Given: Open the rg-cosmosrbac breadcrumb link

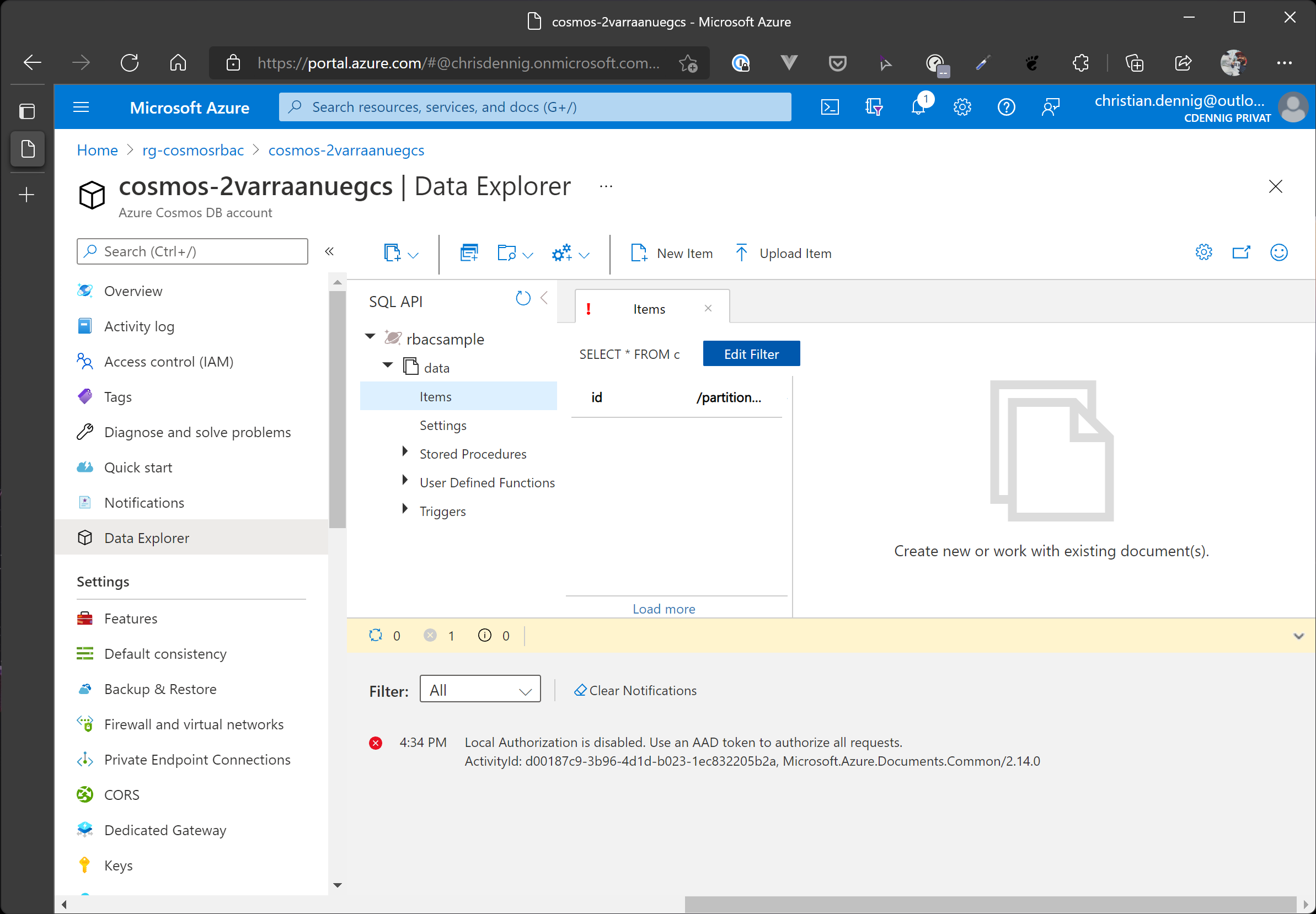Looking at the screenshot, I should [x=192, y=150].
